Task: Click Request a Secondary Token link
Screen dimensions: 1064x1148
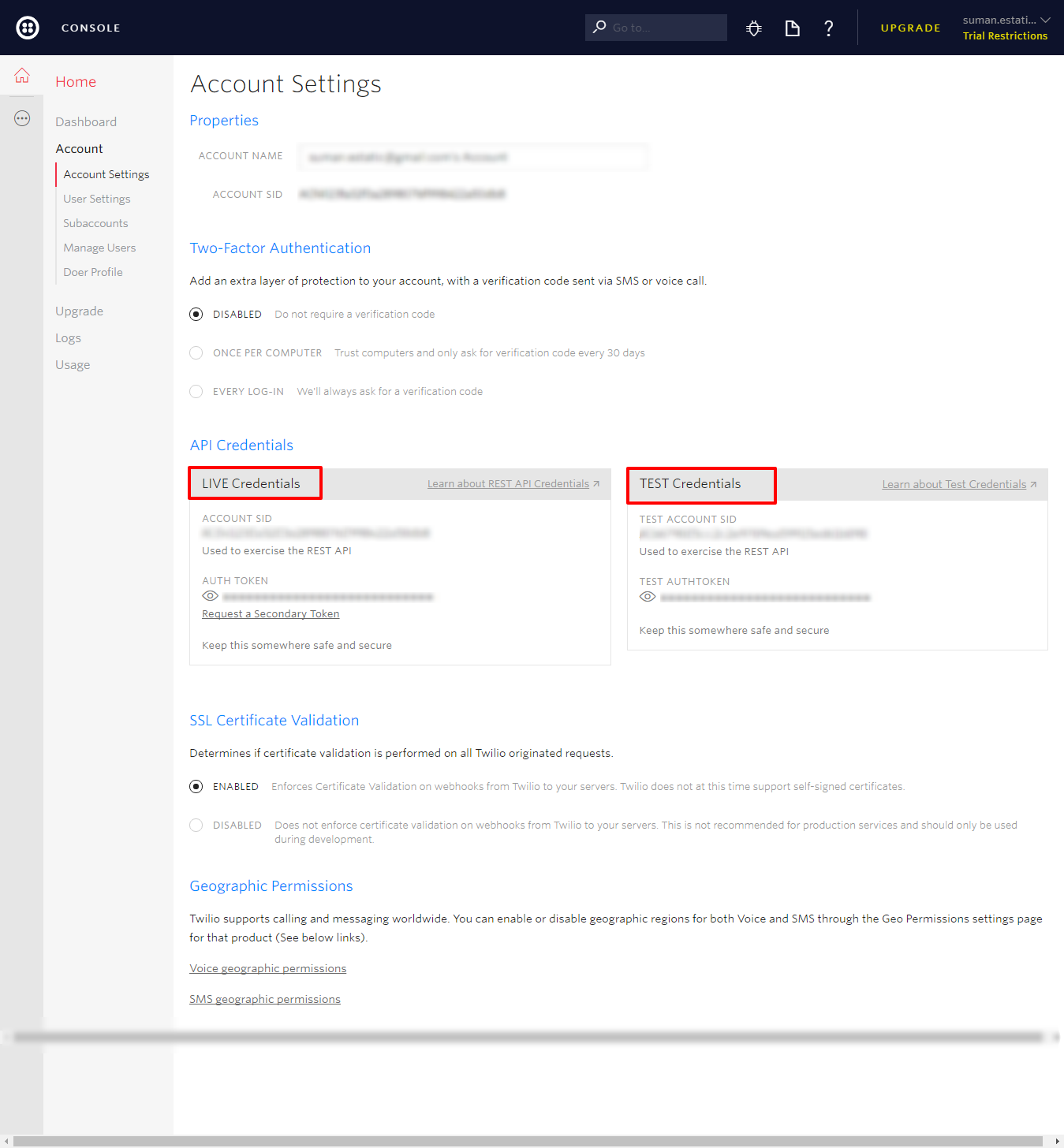Action: coord(271,613)
